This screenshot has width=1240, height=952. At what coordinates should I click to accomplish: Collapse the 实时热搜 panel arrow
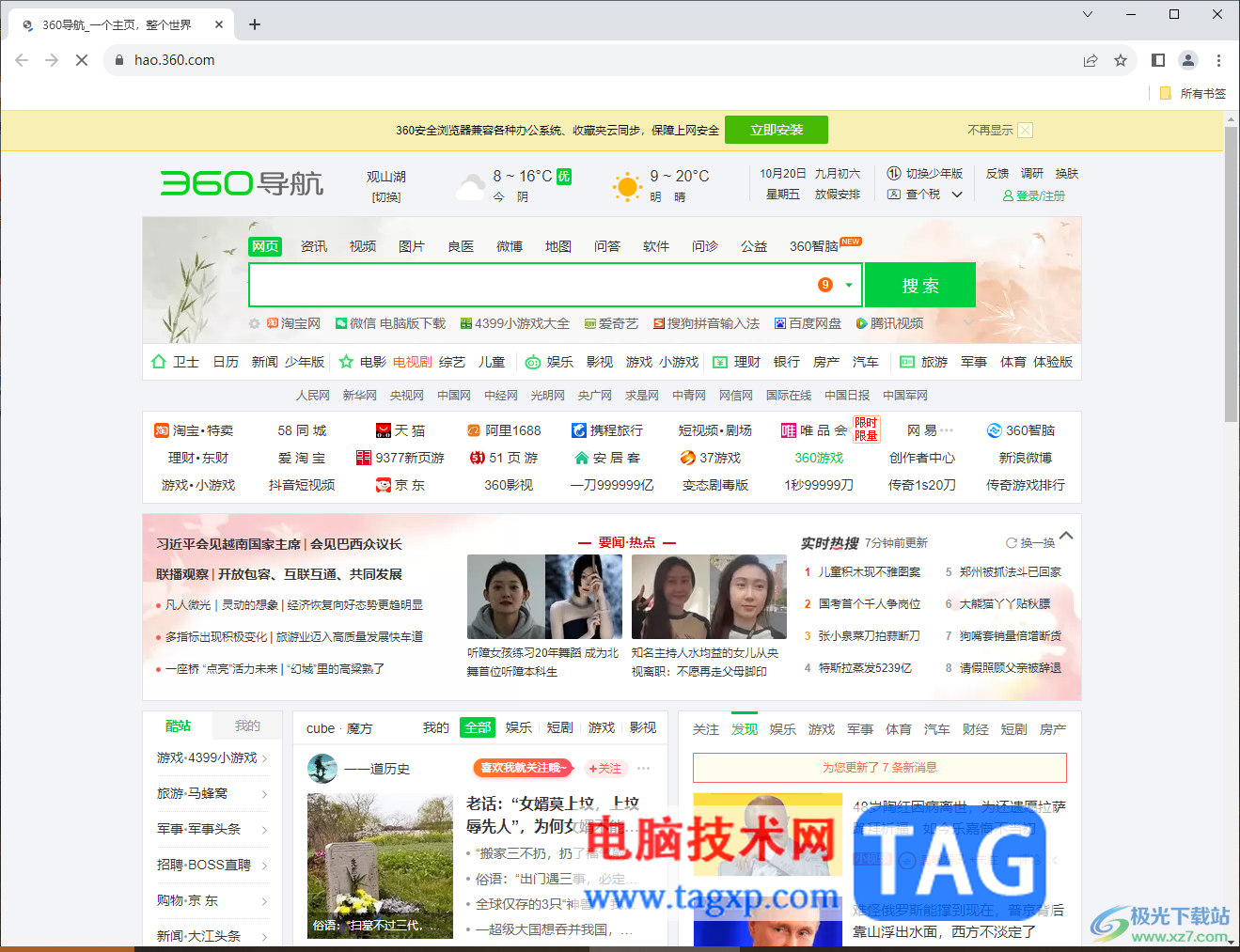[1065, 536]
